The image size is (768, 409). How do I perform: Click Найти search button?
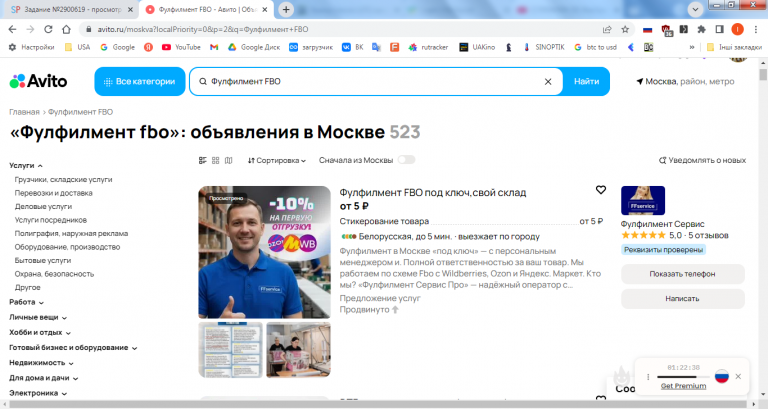click(x=586, y=81)
